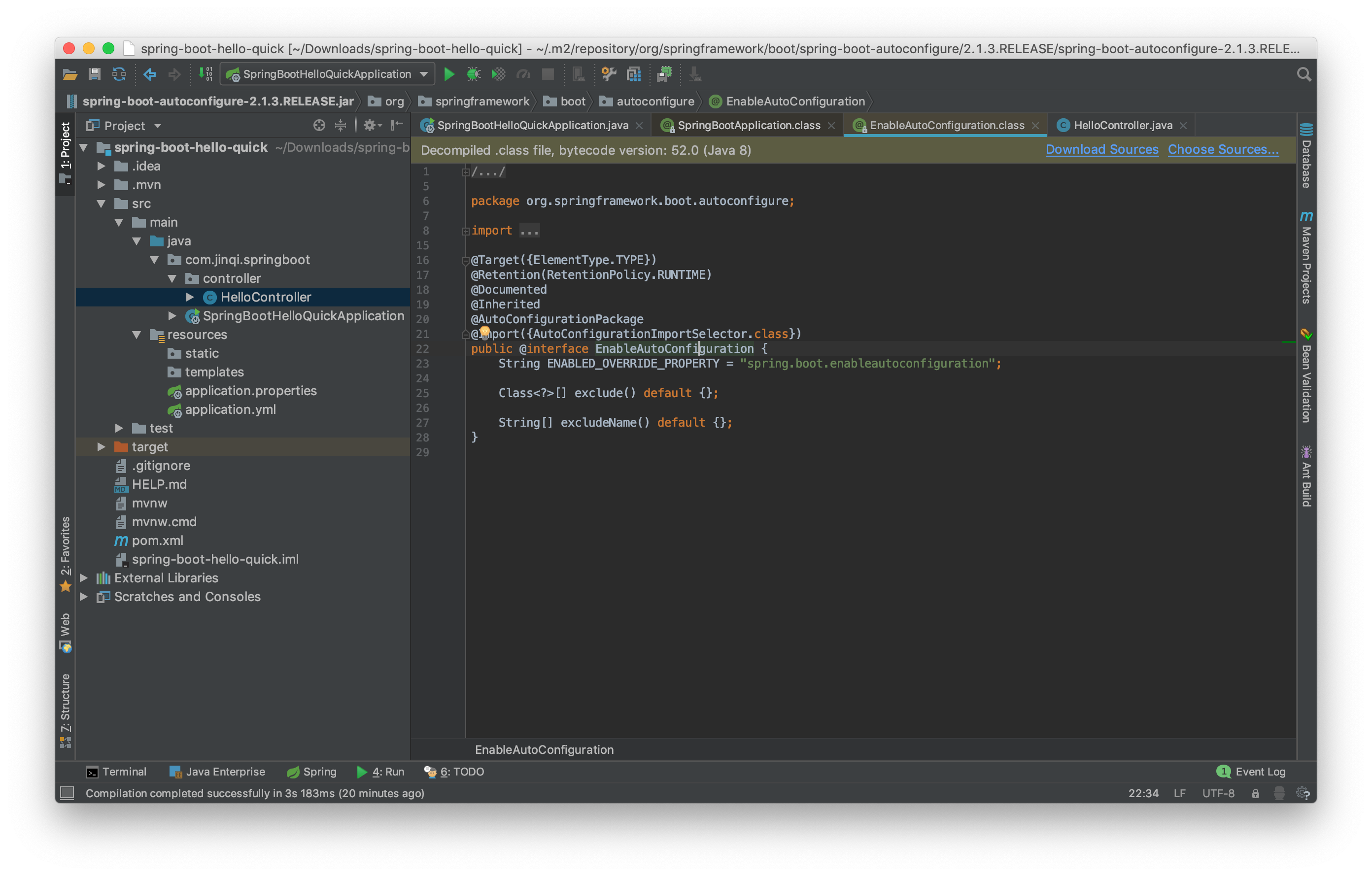Click the SDK manager chip icon
This screenshot has width=1372, height=876.
tap(664, 74)
